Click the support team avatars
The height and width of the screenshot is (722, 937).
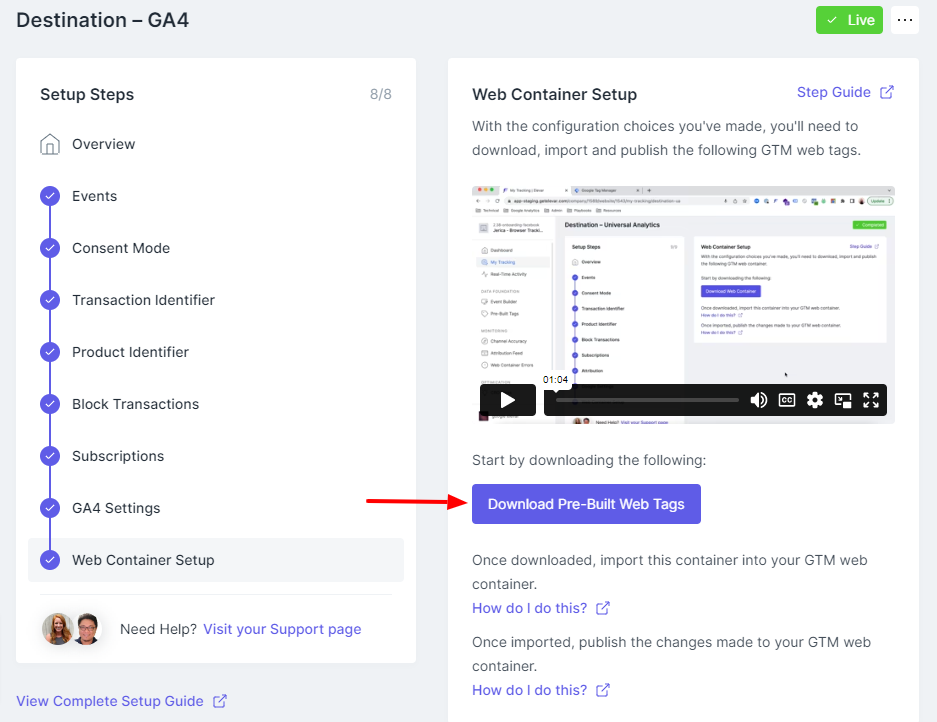[72, 629]
